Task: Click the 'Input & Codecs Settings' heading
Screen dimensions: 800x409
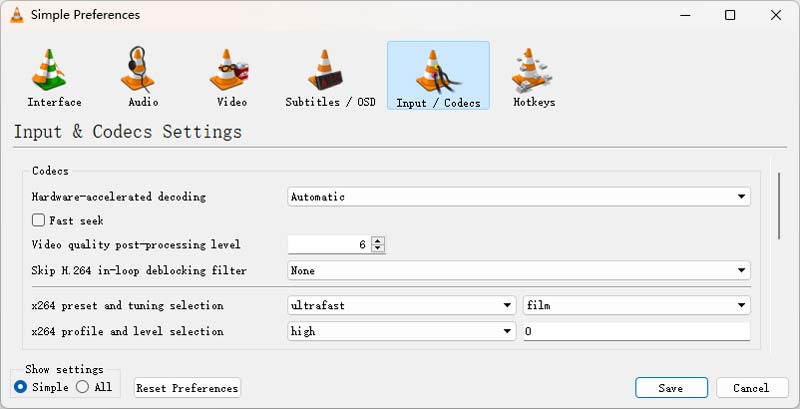Action: tap(128, 132)
